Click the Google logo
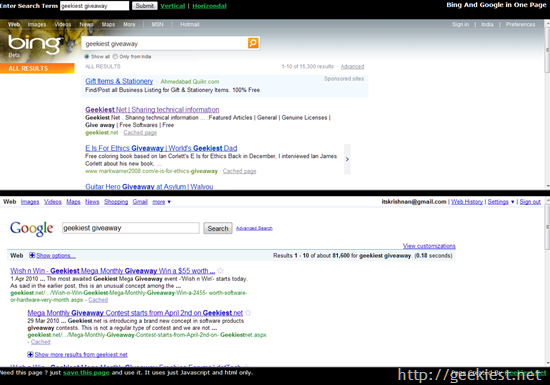The width and height of the screenshot is (550, 385). point(32,229)
